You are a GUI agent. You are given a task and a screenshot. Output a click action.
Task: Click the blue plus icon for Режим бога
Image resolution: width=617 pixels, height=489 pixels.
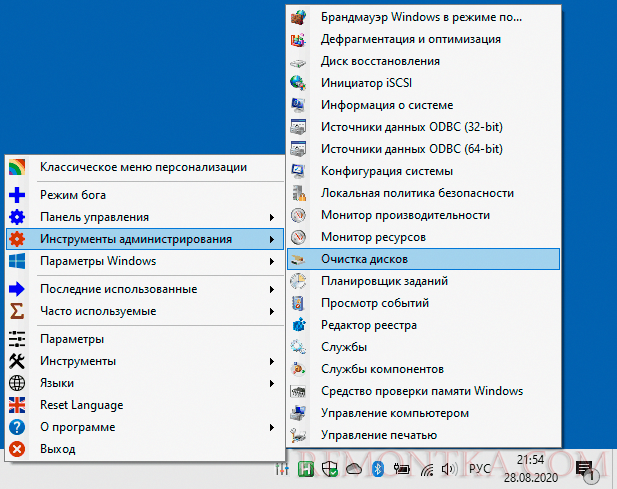[x=17, y=195]
